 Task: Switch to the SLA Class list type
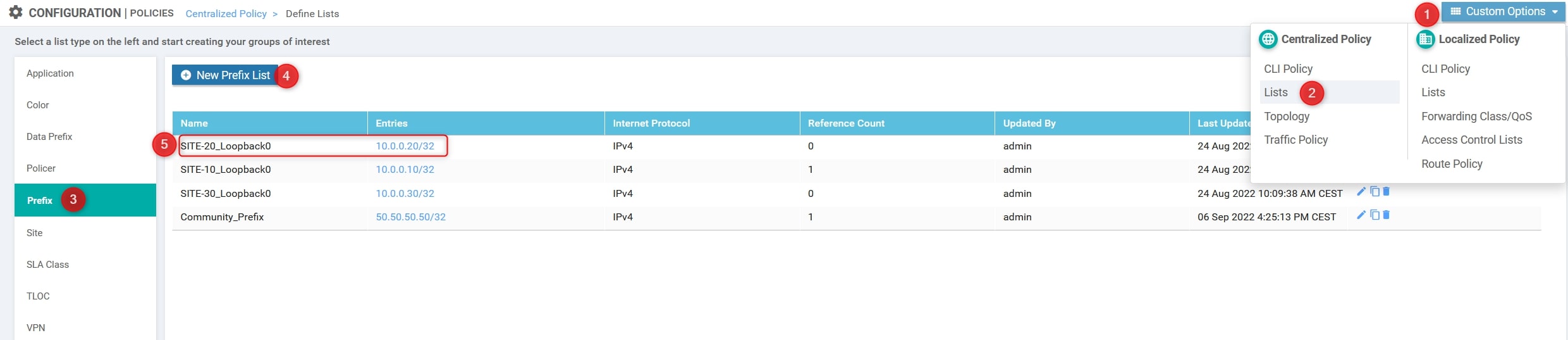click(x=47, y=265)
